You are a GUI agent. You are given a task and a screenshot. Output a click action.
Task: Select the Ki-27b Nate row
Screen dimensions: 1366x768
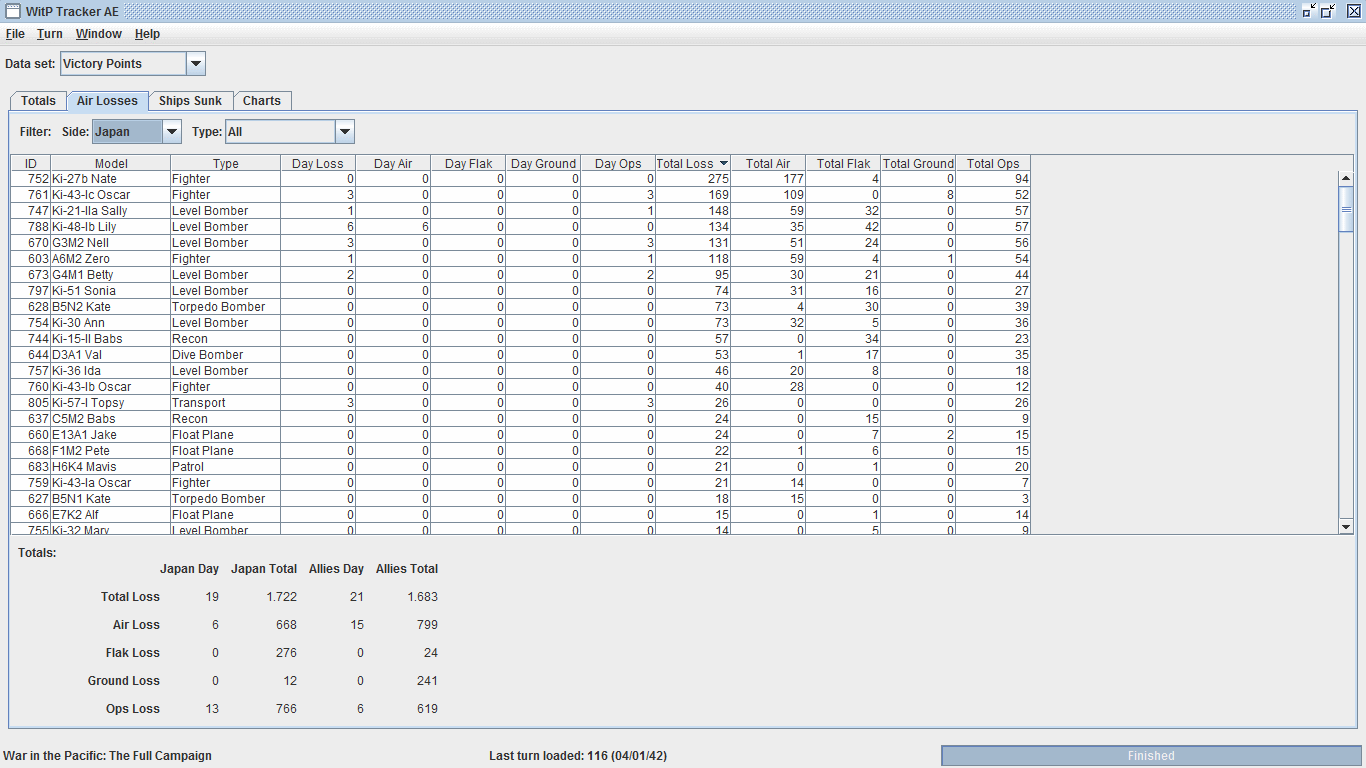tap(521, 179)
